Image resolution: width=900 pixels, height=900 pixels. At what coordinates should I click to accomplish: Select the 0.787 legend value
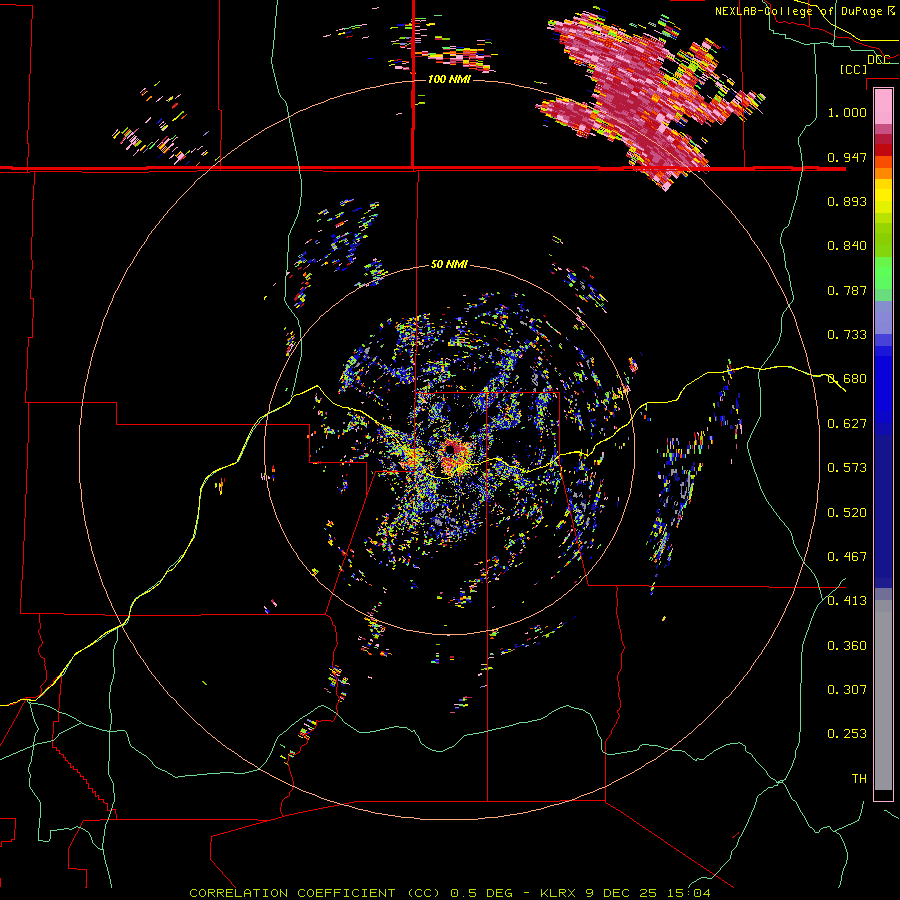847,290
